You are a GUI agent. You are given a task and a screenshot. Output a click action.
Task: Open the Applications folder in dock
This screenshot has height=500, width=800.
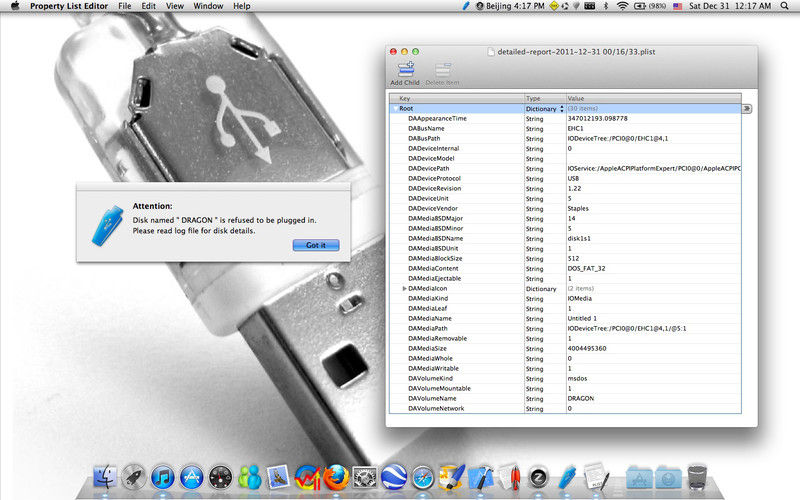(x=639, y=478)
